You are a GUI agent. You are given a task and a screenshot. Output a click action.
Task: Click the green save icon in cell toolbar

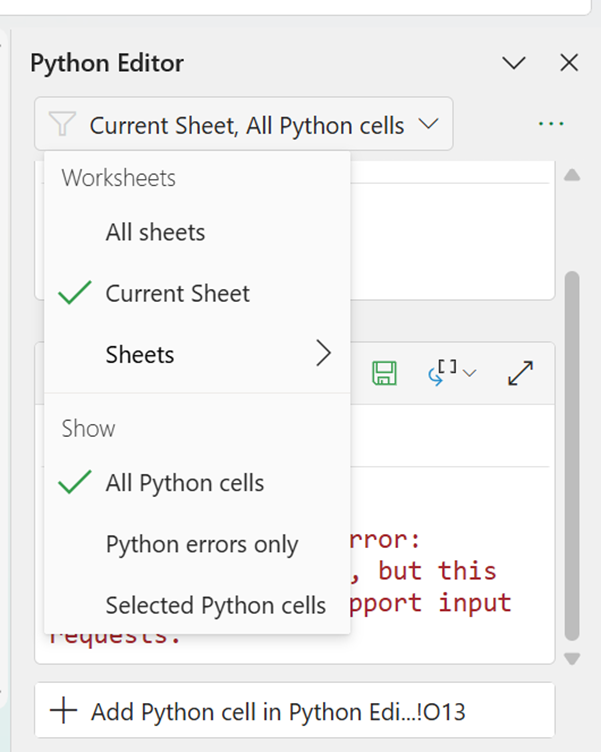[384, 373]
